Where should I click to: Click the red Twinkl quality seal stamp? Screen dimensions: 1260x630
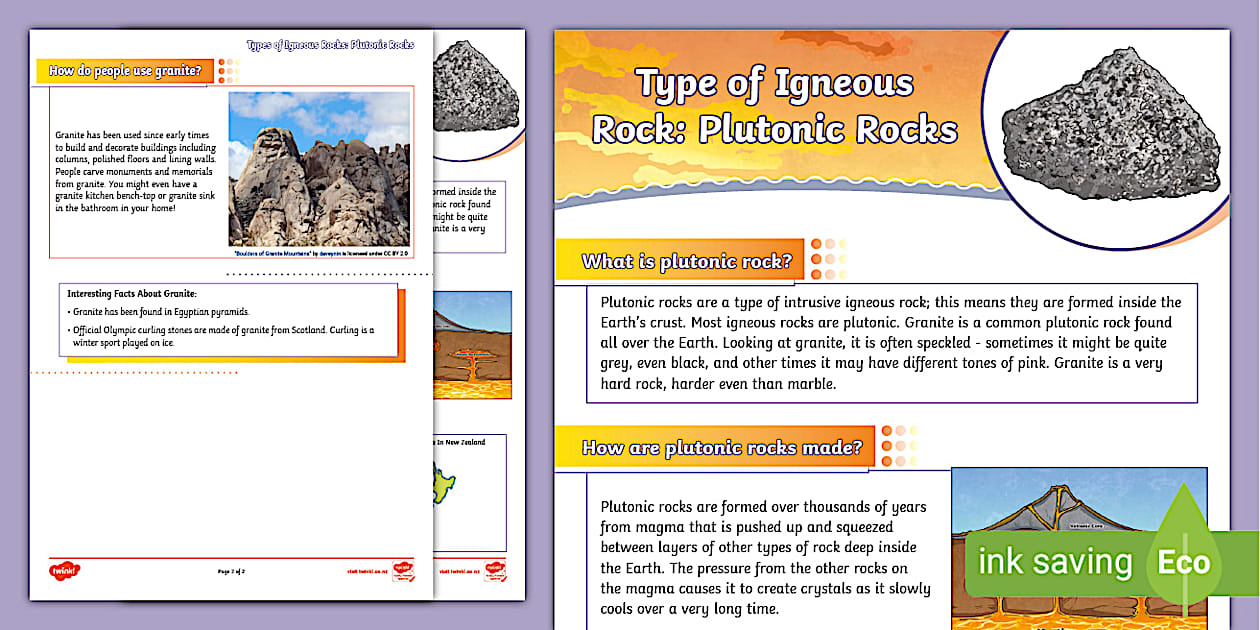tap(404, 571)
